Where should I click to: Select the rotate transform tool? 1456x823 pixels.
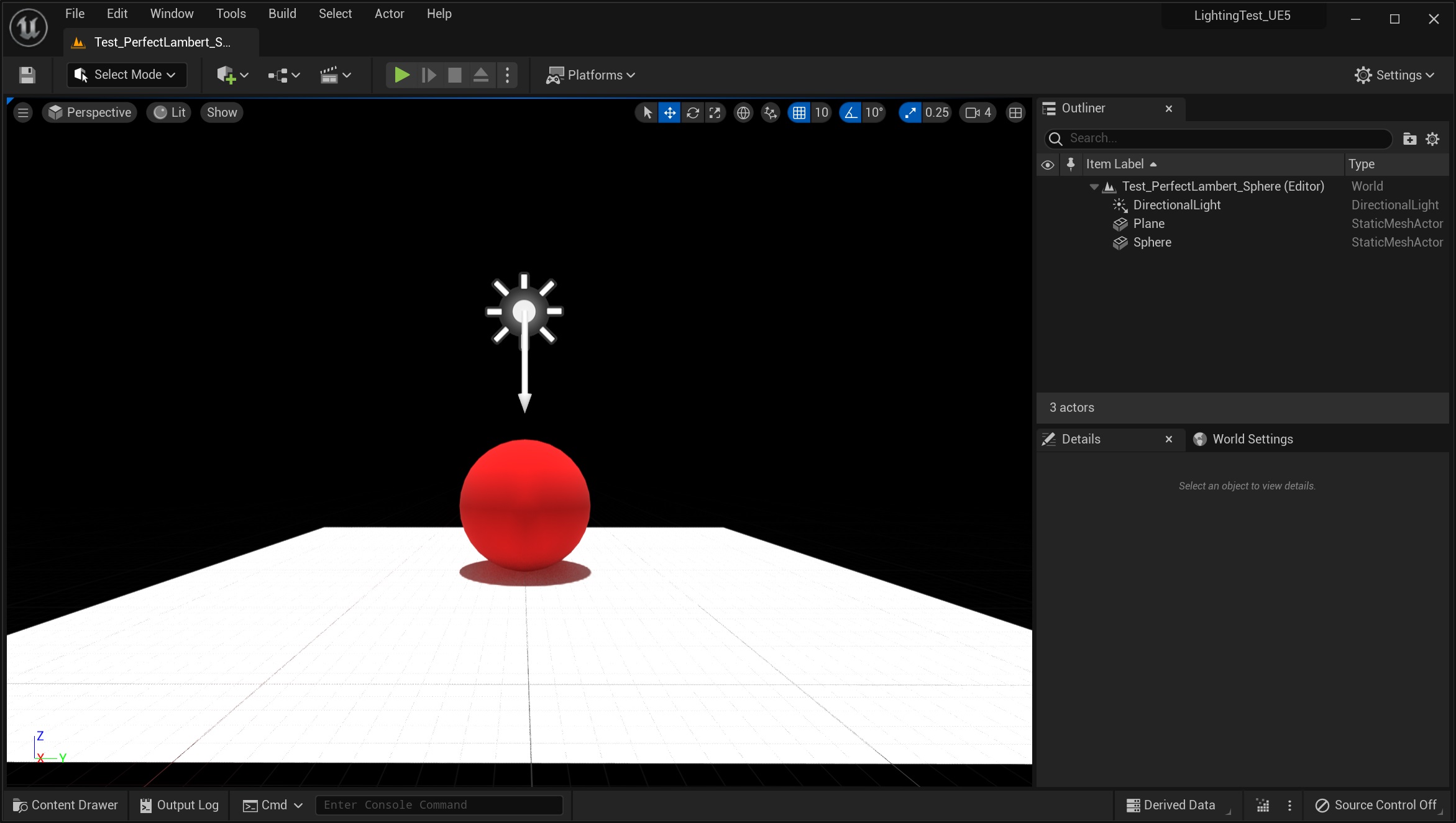(x=692, y=112)
